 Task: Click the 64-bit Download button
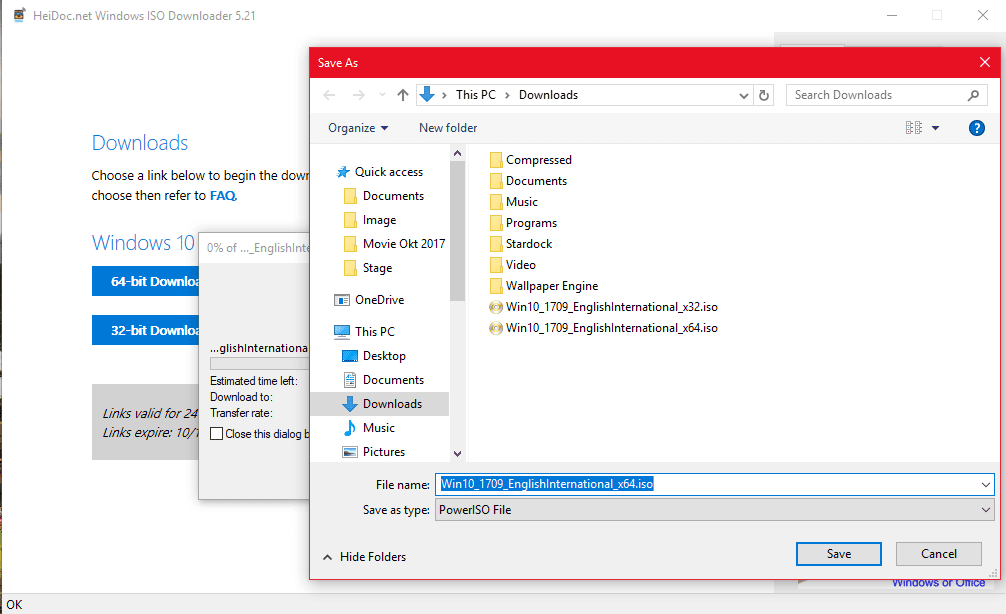click(146, 281)
